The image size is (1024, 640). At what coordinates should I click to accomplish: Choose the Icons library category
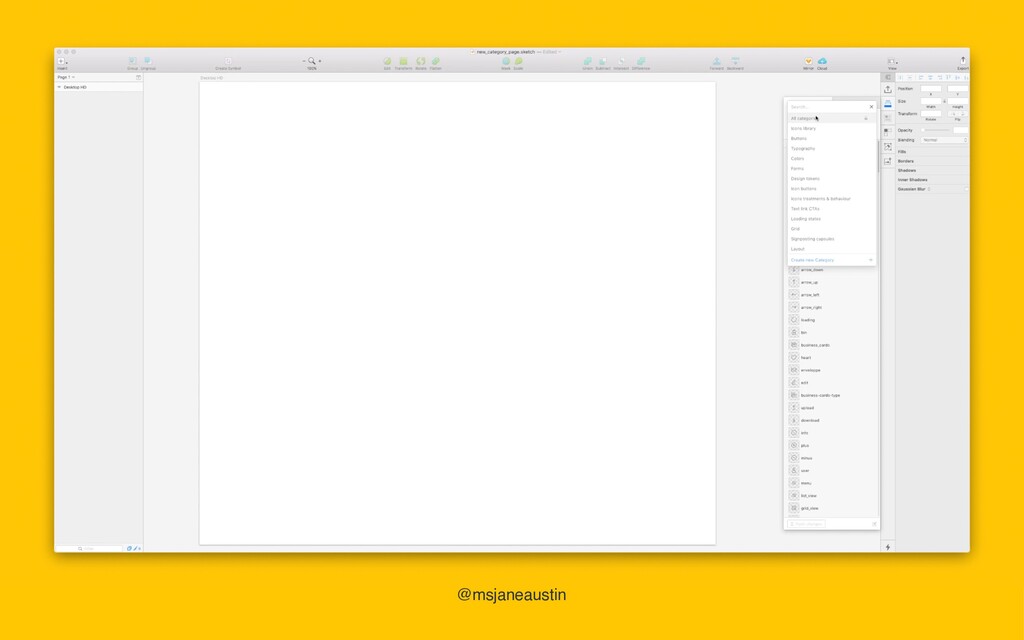point(830,129)
